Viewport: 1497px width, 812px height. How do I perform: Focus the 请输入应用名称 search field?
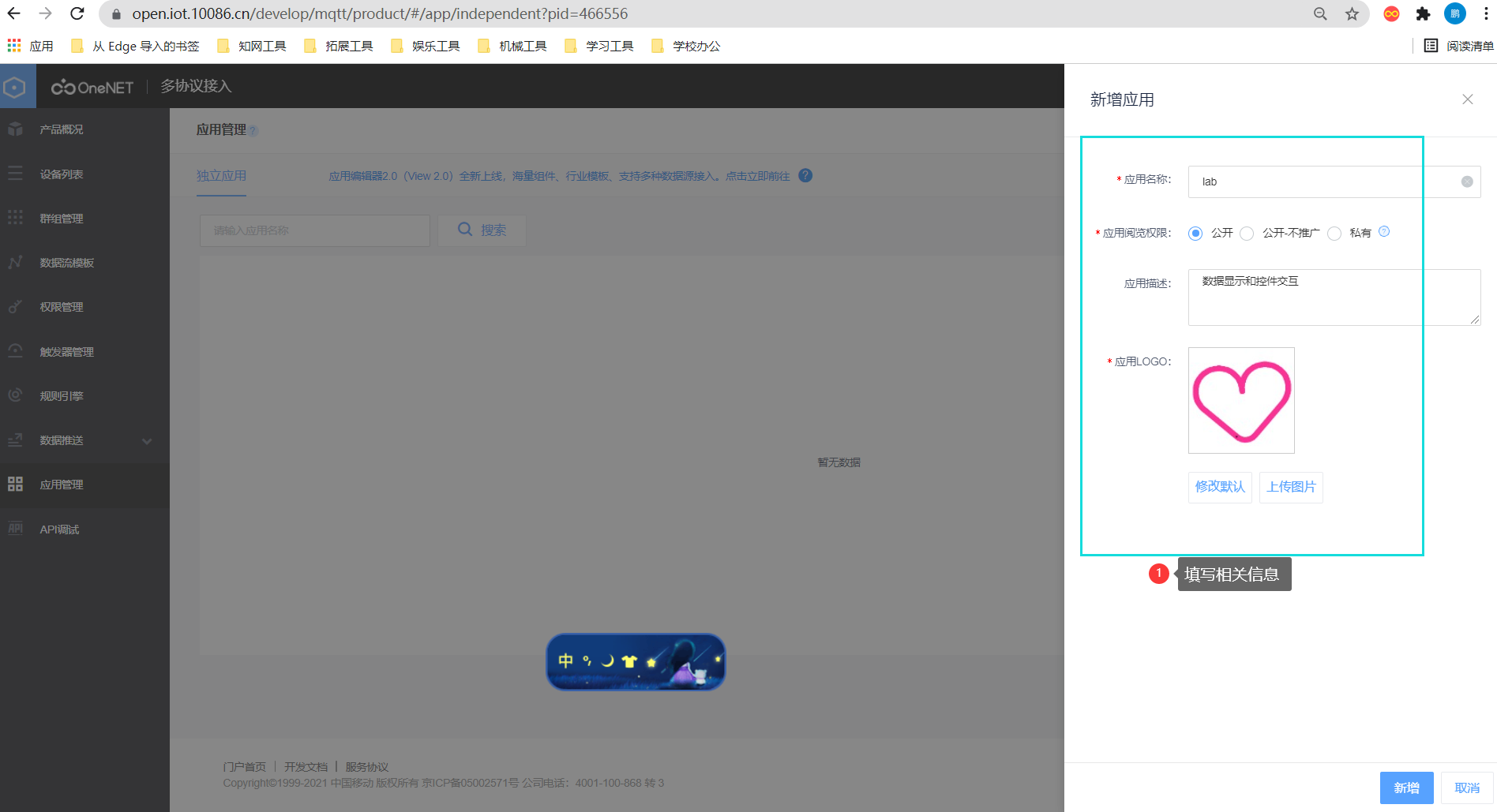click(315, 230)
